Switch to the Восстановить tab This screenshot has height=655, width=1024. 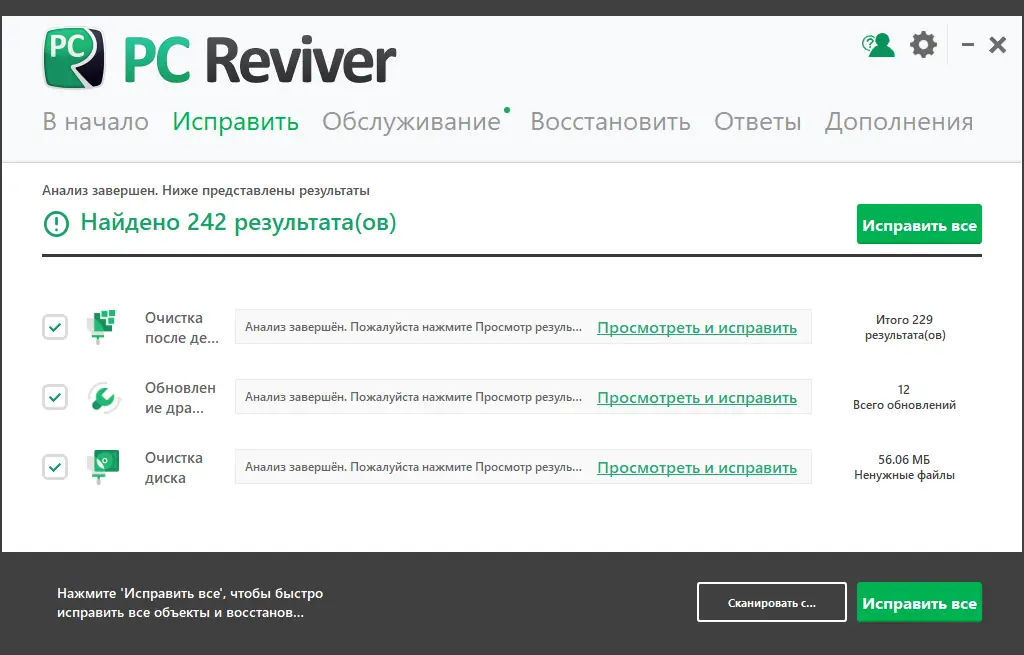(610, 121)
